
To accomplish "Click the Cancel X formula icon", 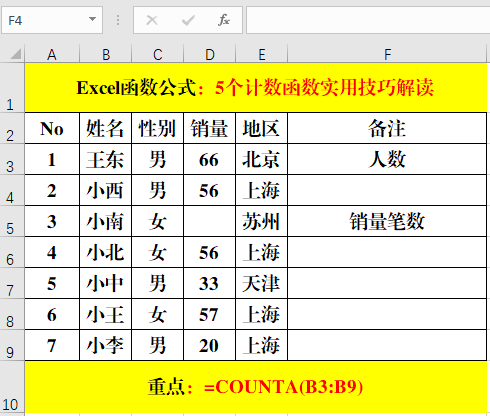I will pos(152,20).
